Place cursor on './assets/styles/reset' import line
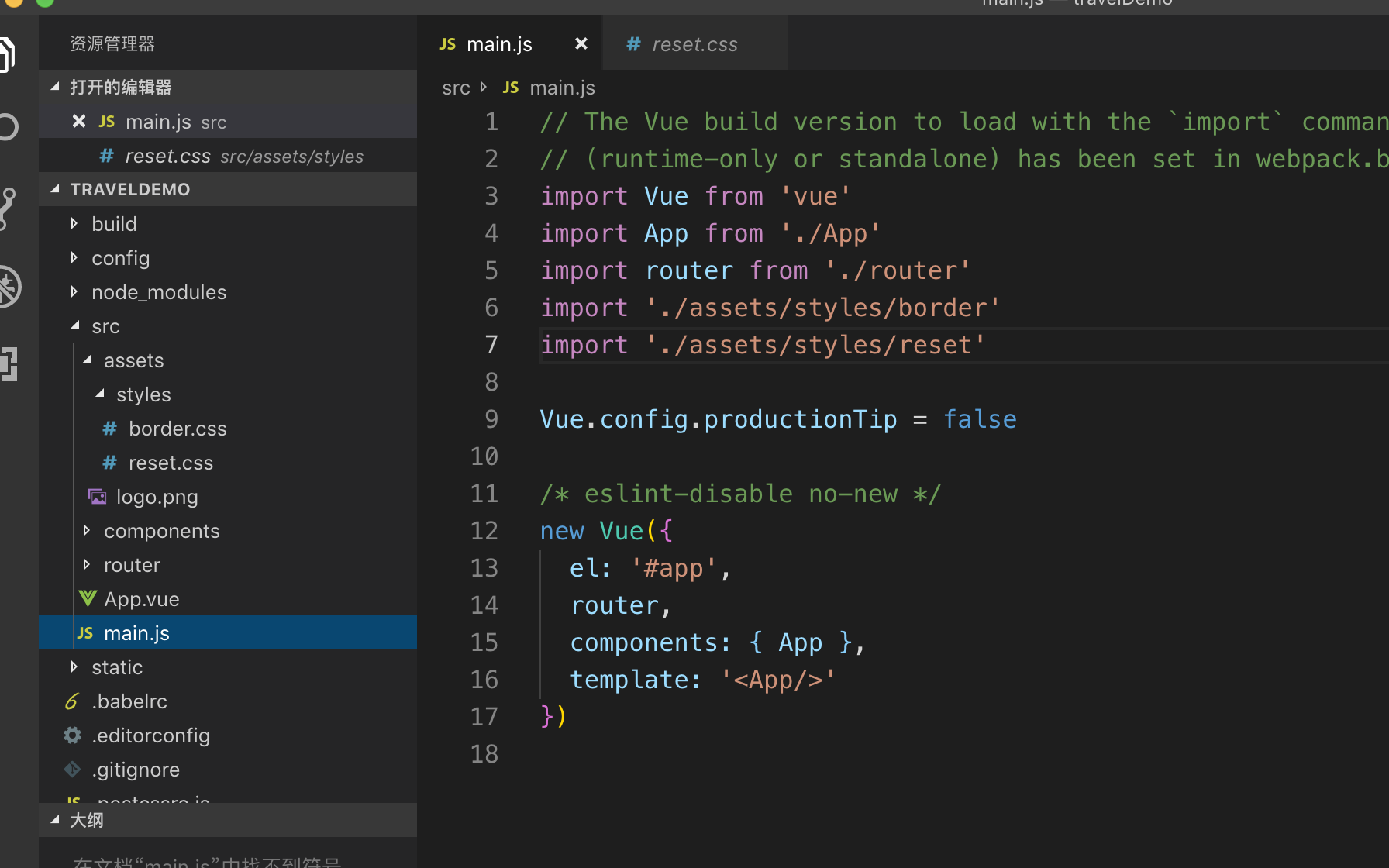 click(763, 345)
